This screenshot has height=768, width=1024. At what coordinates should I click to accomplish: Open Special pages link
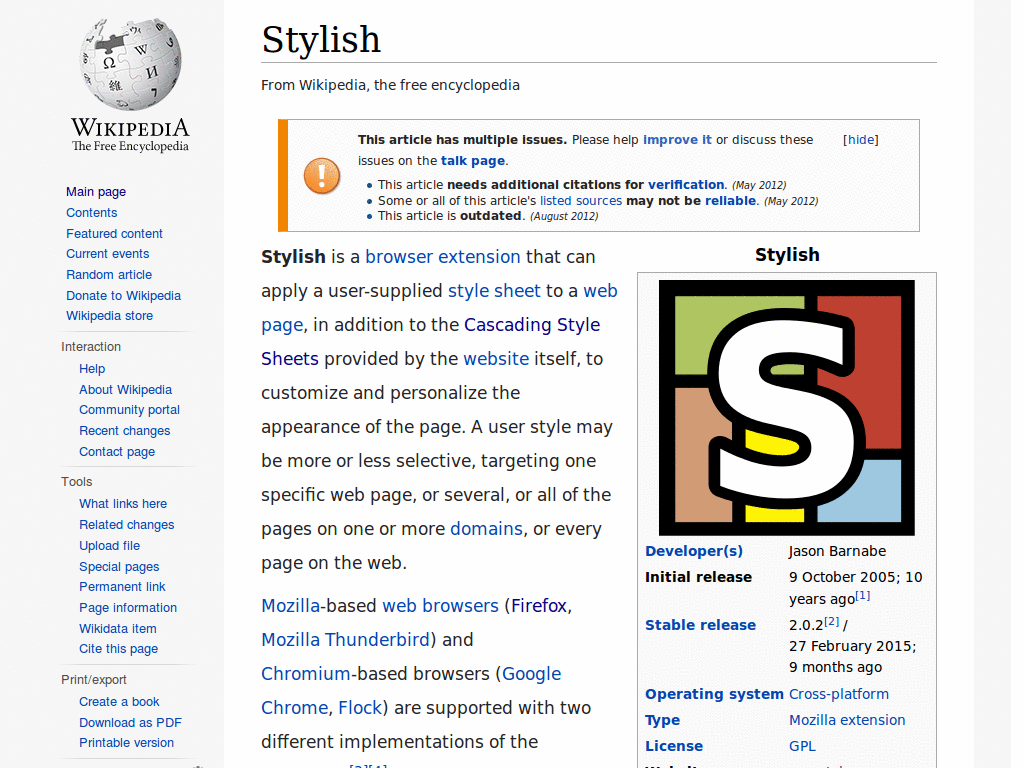[x=119, y=567]
